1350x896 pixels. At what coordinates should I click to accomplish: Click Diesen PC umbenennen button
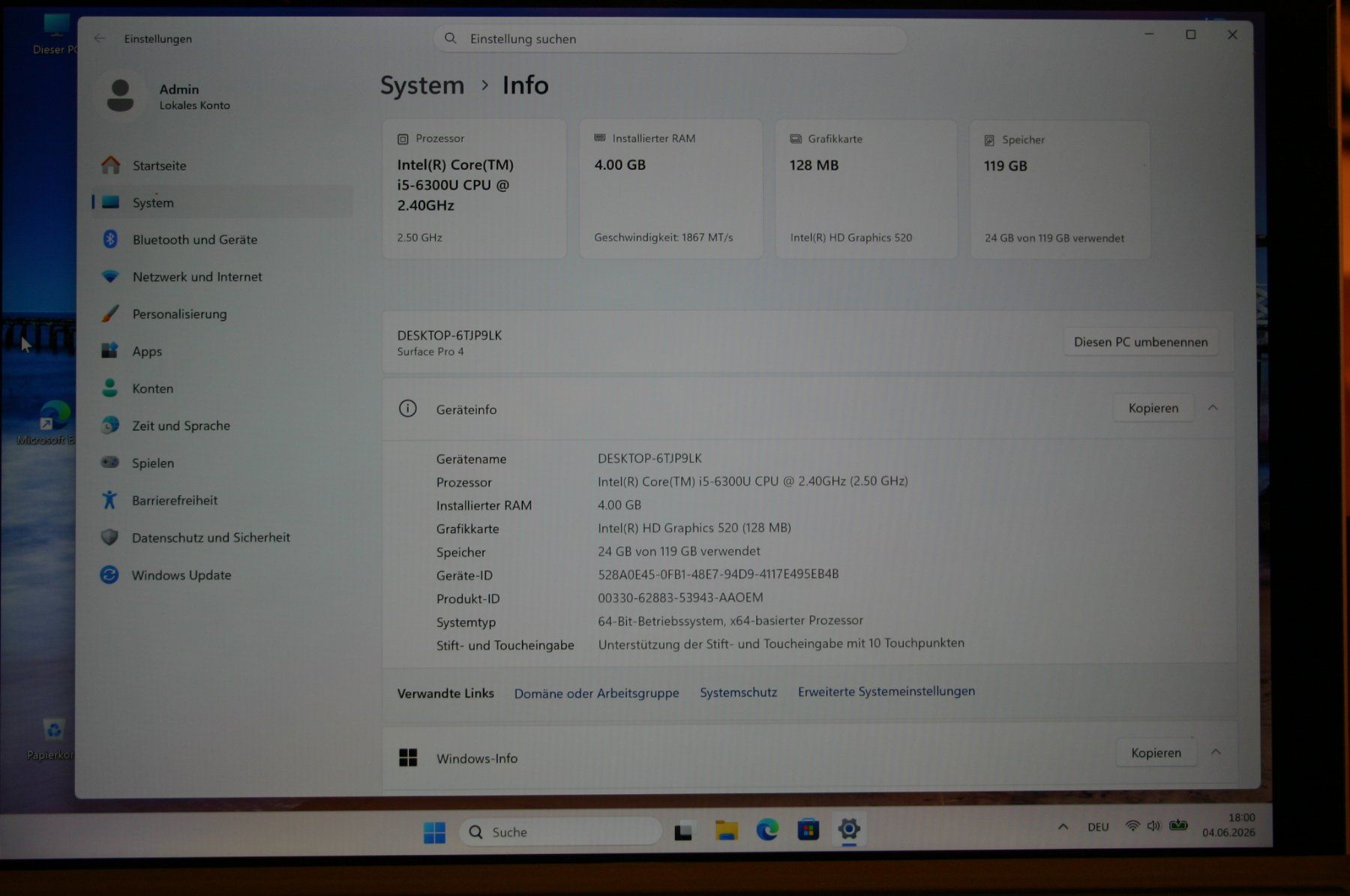coord(1141,342)
